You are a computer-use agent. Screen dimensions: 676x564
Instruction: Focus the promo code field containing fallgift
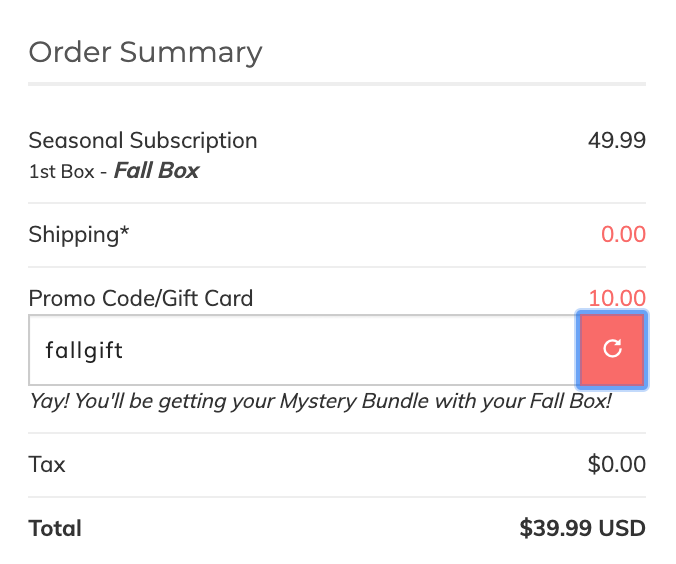(x=304, y=350)
